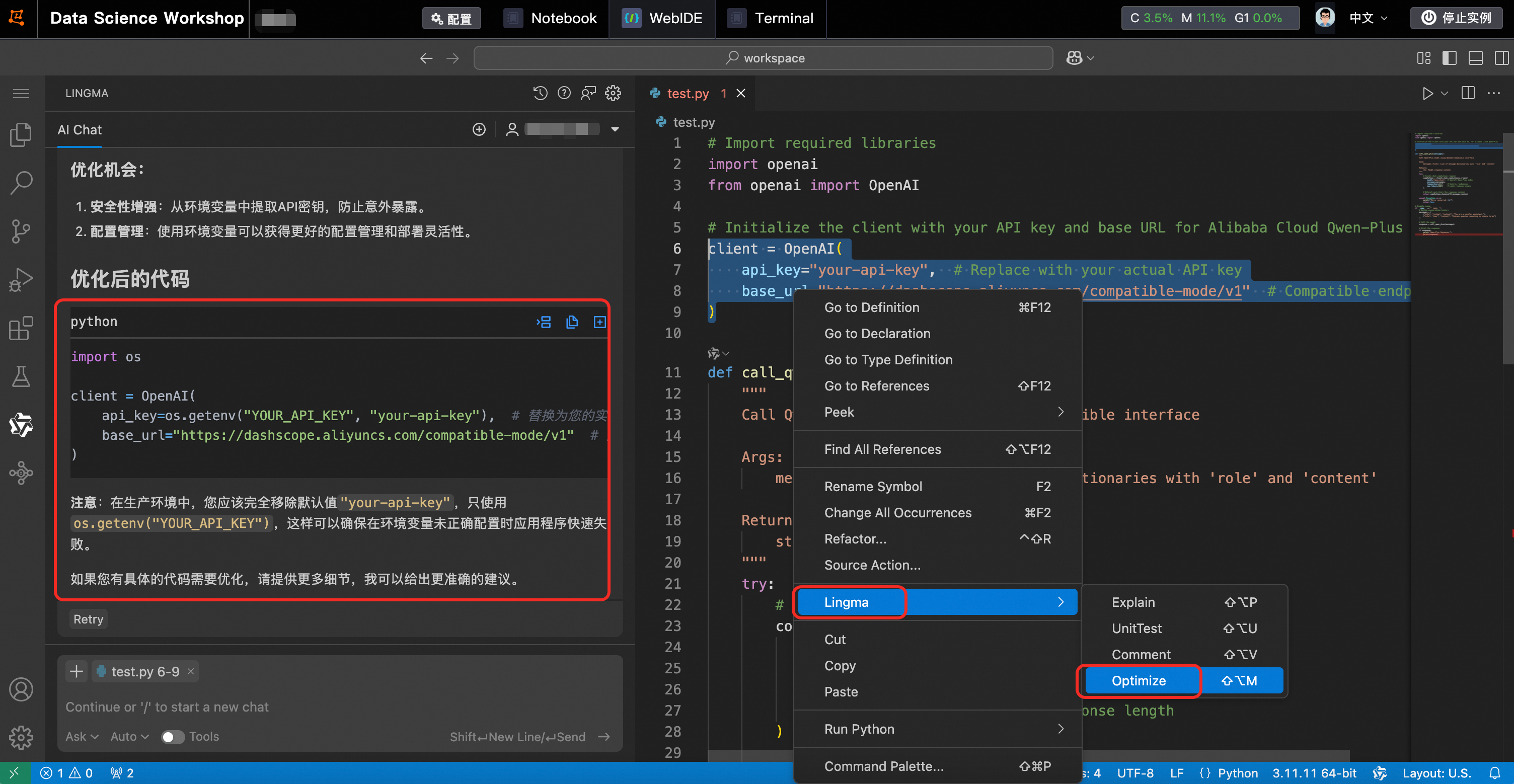
Task: Open Extensions view in activity bar
Action: coord(21,328)
